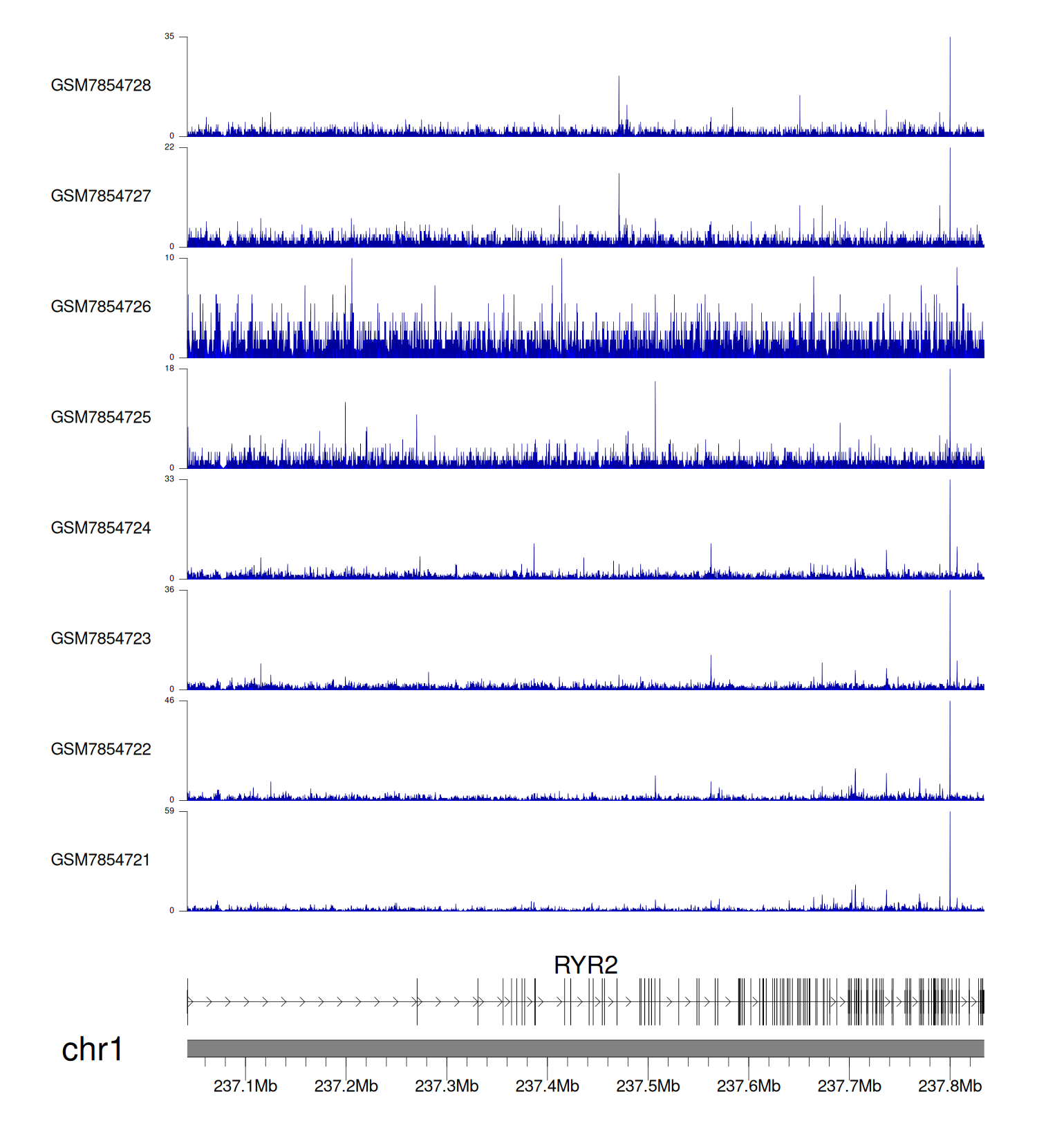Viewport: 1037px width, 1148px height.
Task: Click the GSM7854726 track name
Action: pos(101,306)
